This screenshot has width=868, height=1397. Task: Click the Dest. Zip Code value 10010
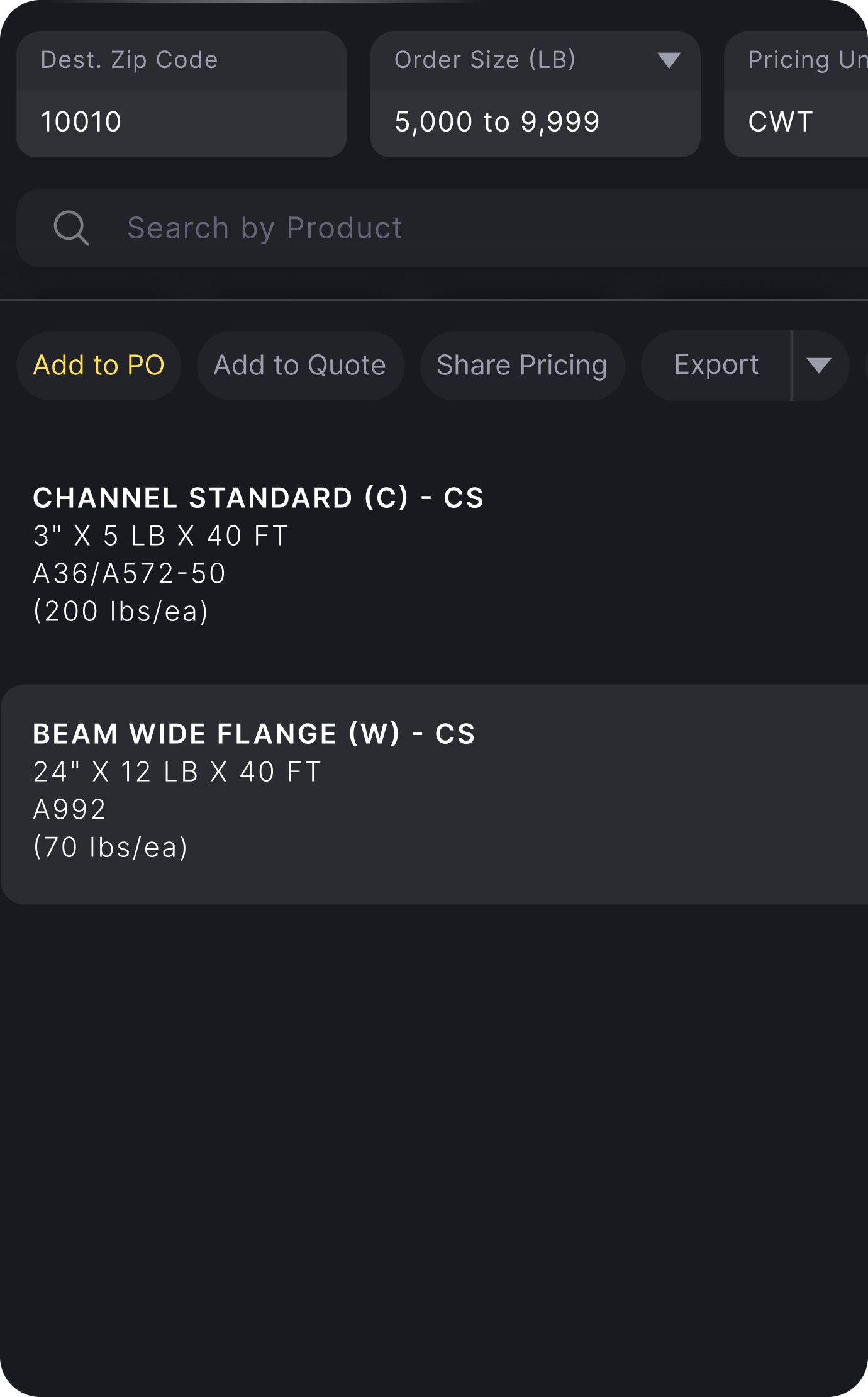tap(81, 122)
